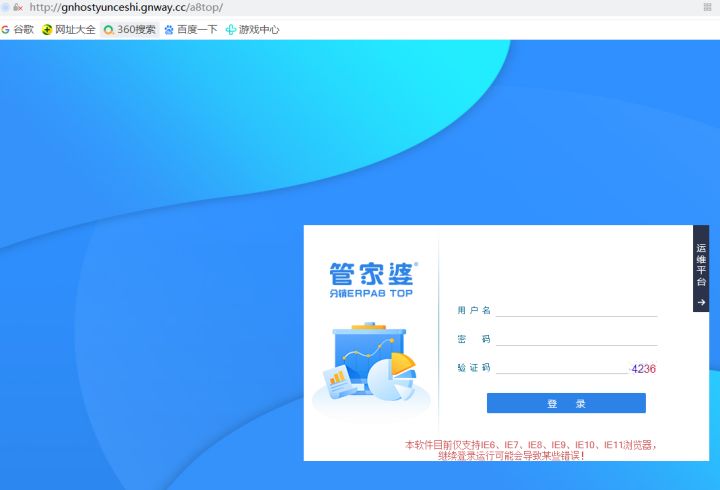Click the arrow on 运维平台 tab
The width and height of the screenshot is (720, 490).
click(701, 302)
